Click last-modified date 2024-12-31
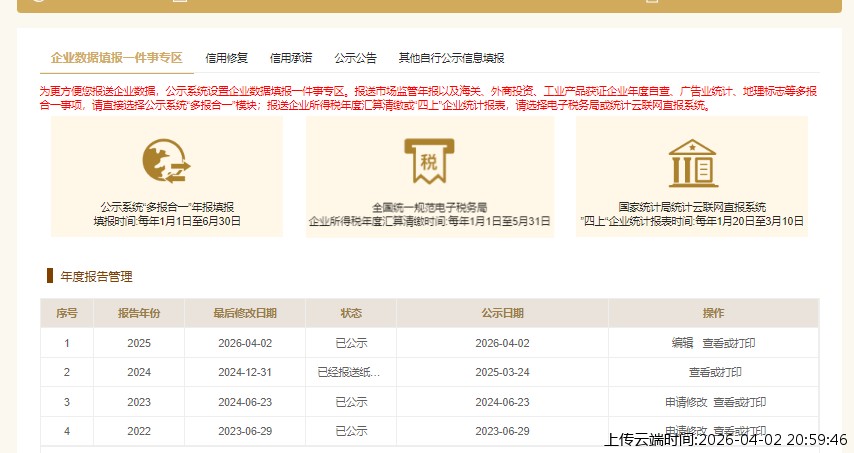854x453 pixels. click(245, 372)
